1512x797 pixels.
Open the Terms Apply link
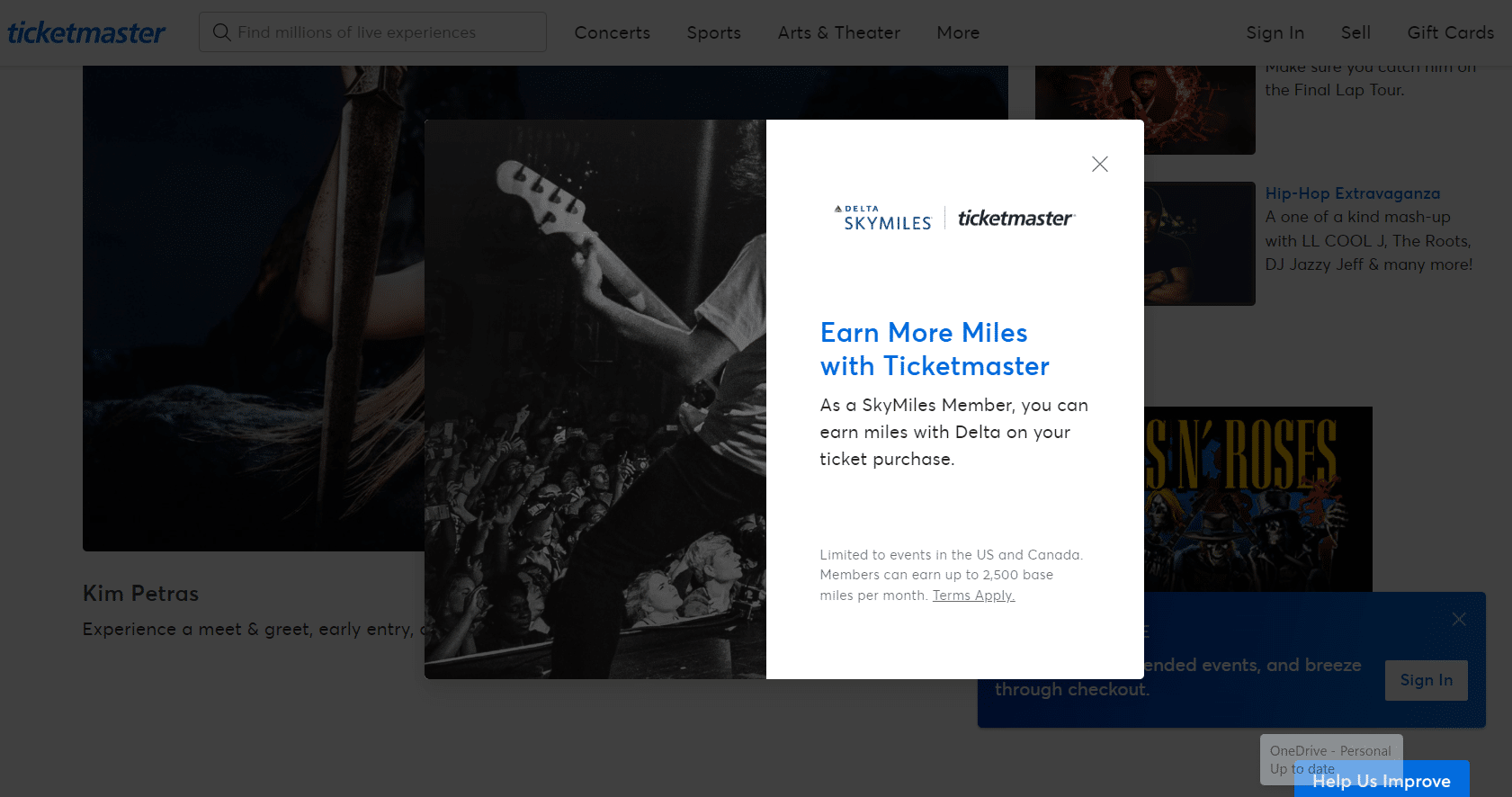point(973,596)
